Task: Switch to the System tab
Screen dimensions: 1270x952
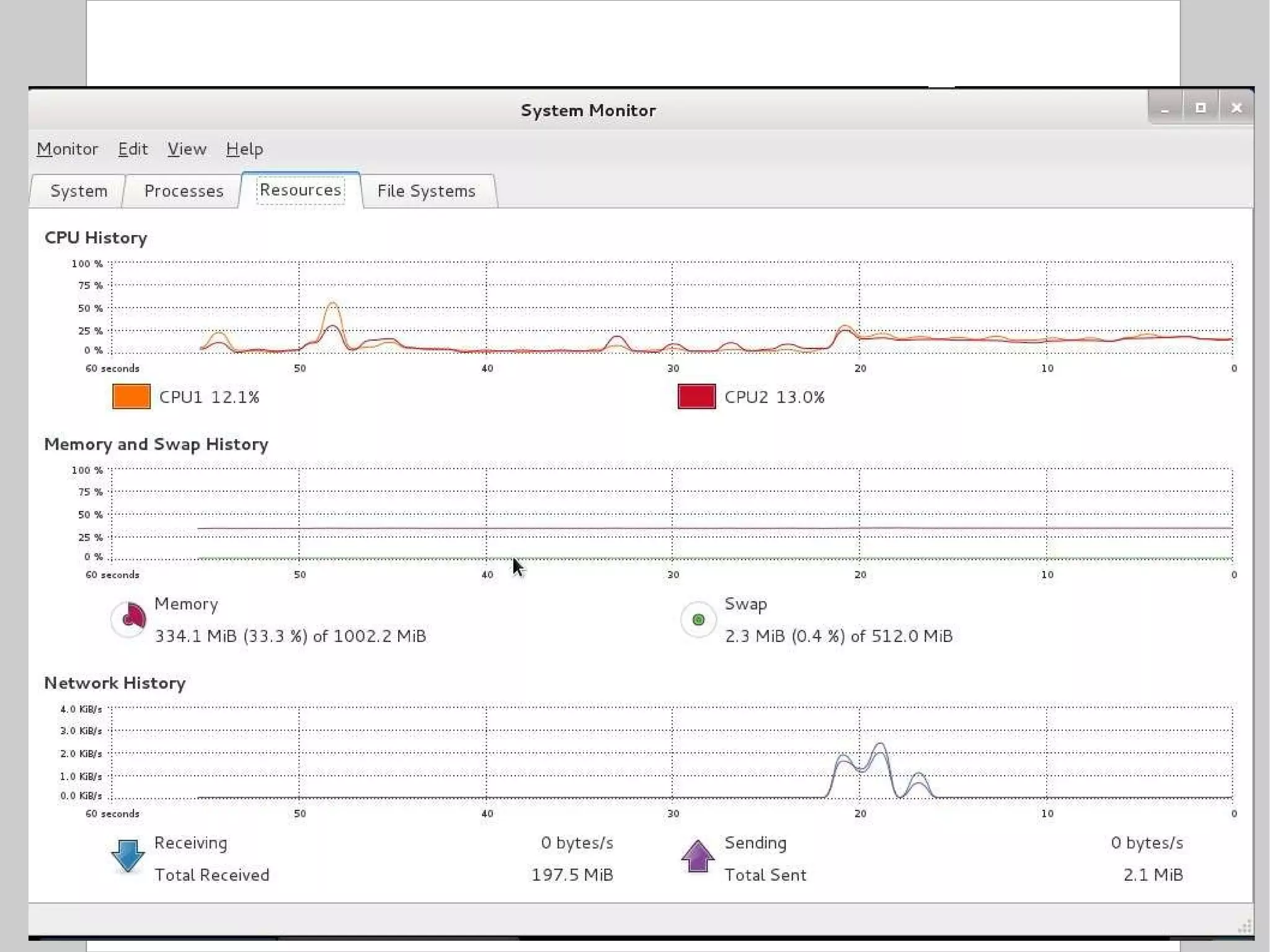Action: [x=79, y=191]
